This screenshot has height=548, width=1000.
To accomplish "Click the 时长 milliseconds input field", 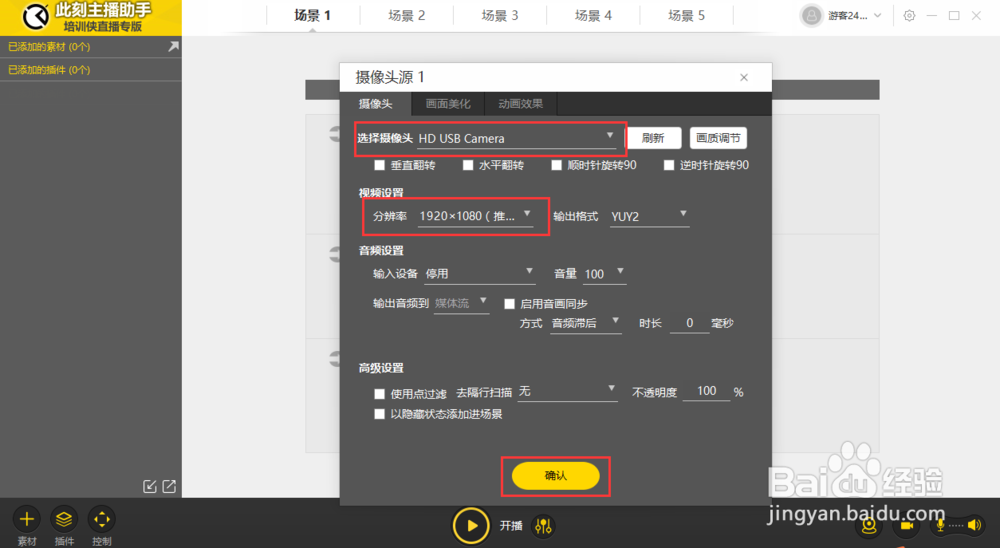I will pos(689,323).
